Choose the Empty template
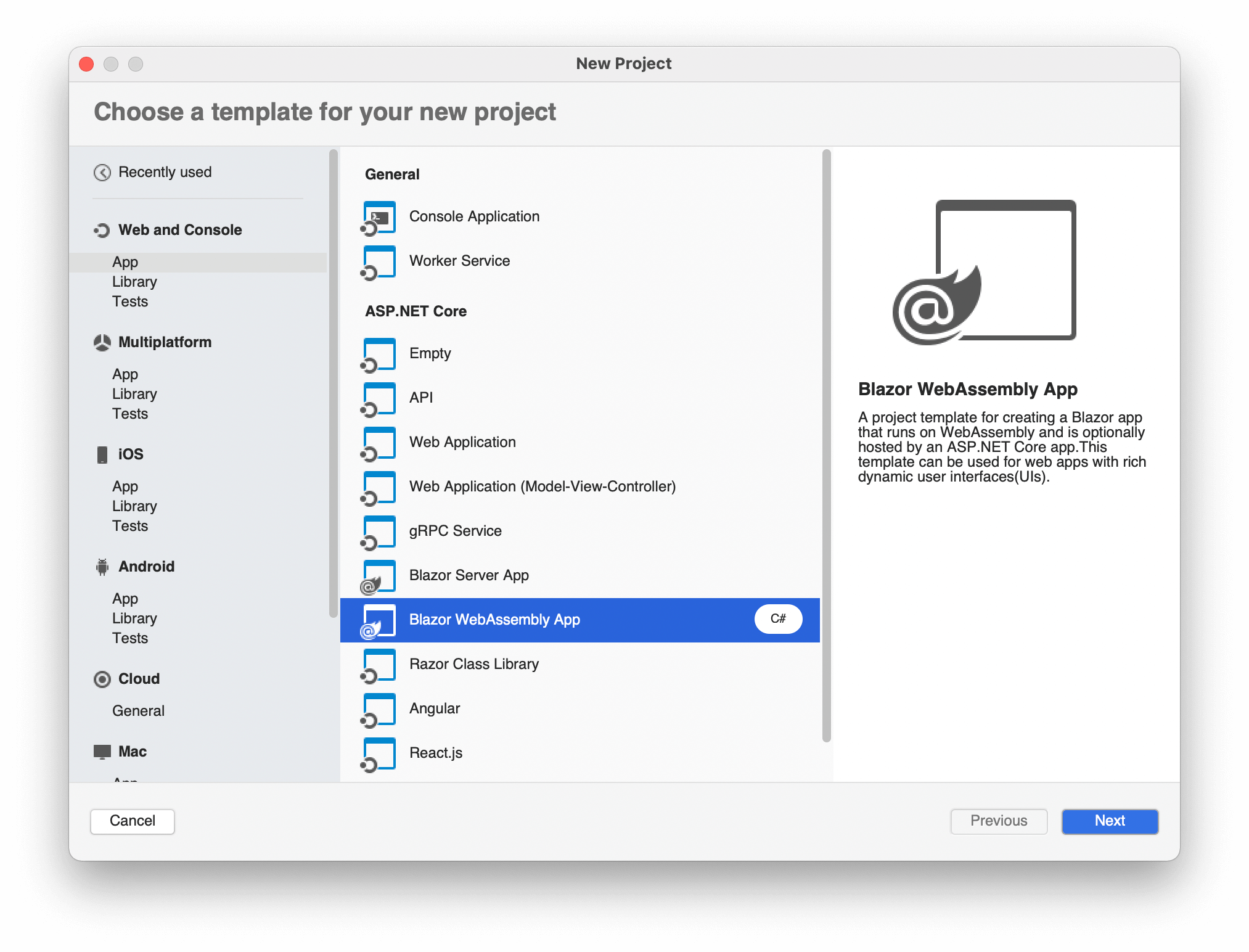This screenshot has width=1249, height=952. (580, 354)
